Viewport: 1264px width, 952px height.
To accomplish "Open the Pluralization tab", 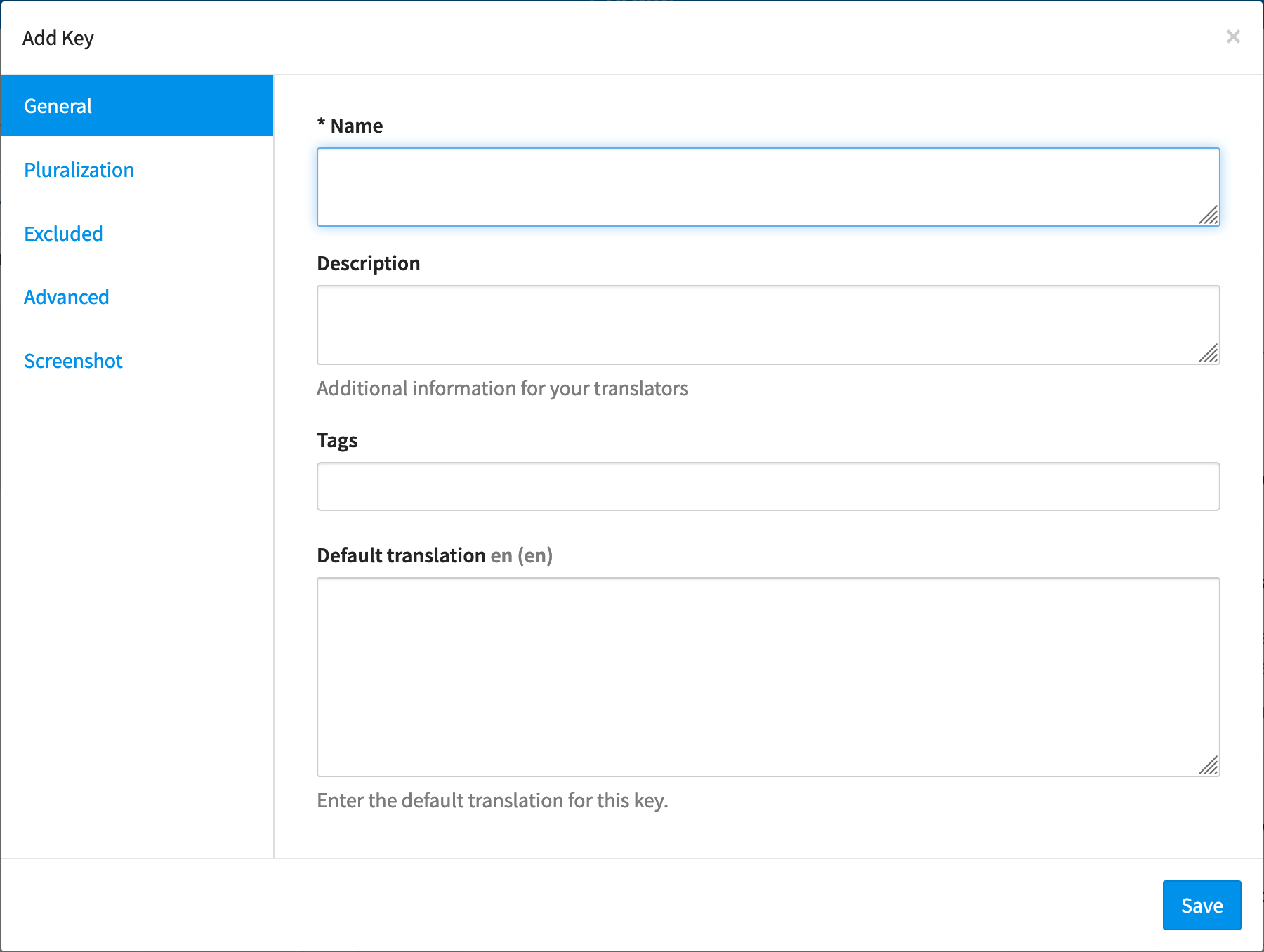I will point(79,170).
